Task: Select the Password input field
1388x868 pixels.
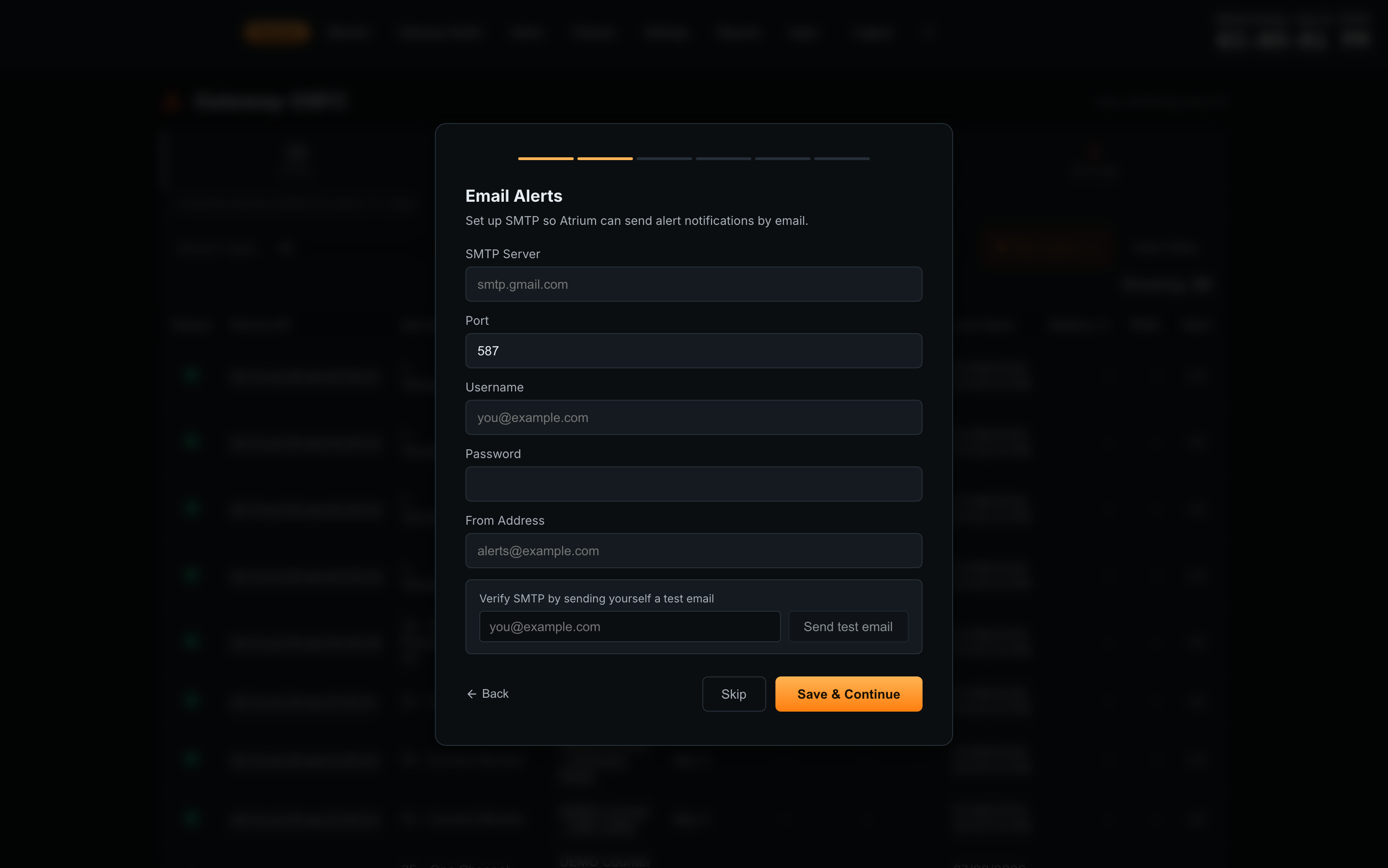Action: click(694, 484)
